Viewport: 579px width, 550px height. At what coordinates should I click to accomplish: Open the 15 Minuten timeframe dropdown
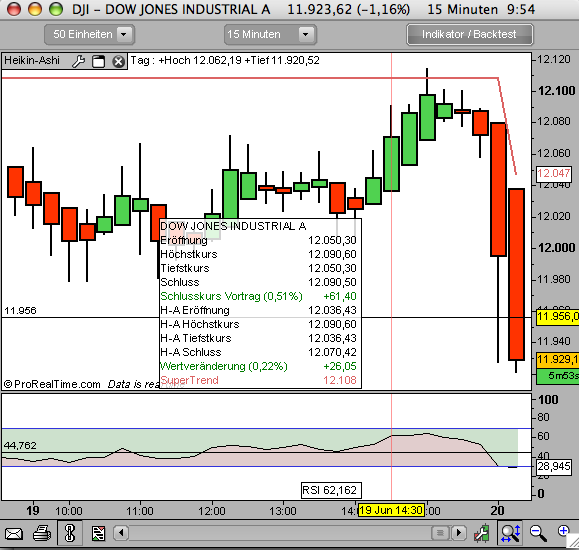[270, 35]
